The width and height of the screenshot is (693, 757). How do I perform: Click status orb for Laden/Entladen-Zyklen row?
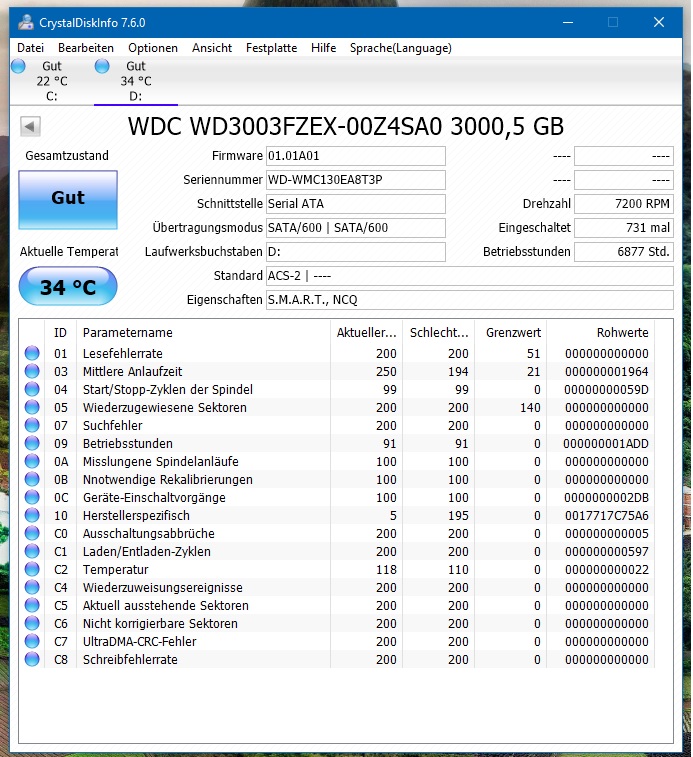[x=32, y=551]
